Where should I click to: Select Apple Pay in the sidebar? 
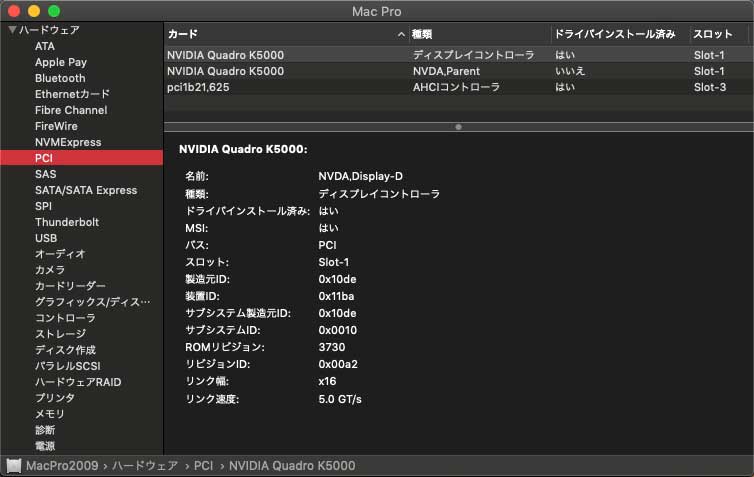(x=61, y=62)
